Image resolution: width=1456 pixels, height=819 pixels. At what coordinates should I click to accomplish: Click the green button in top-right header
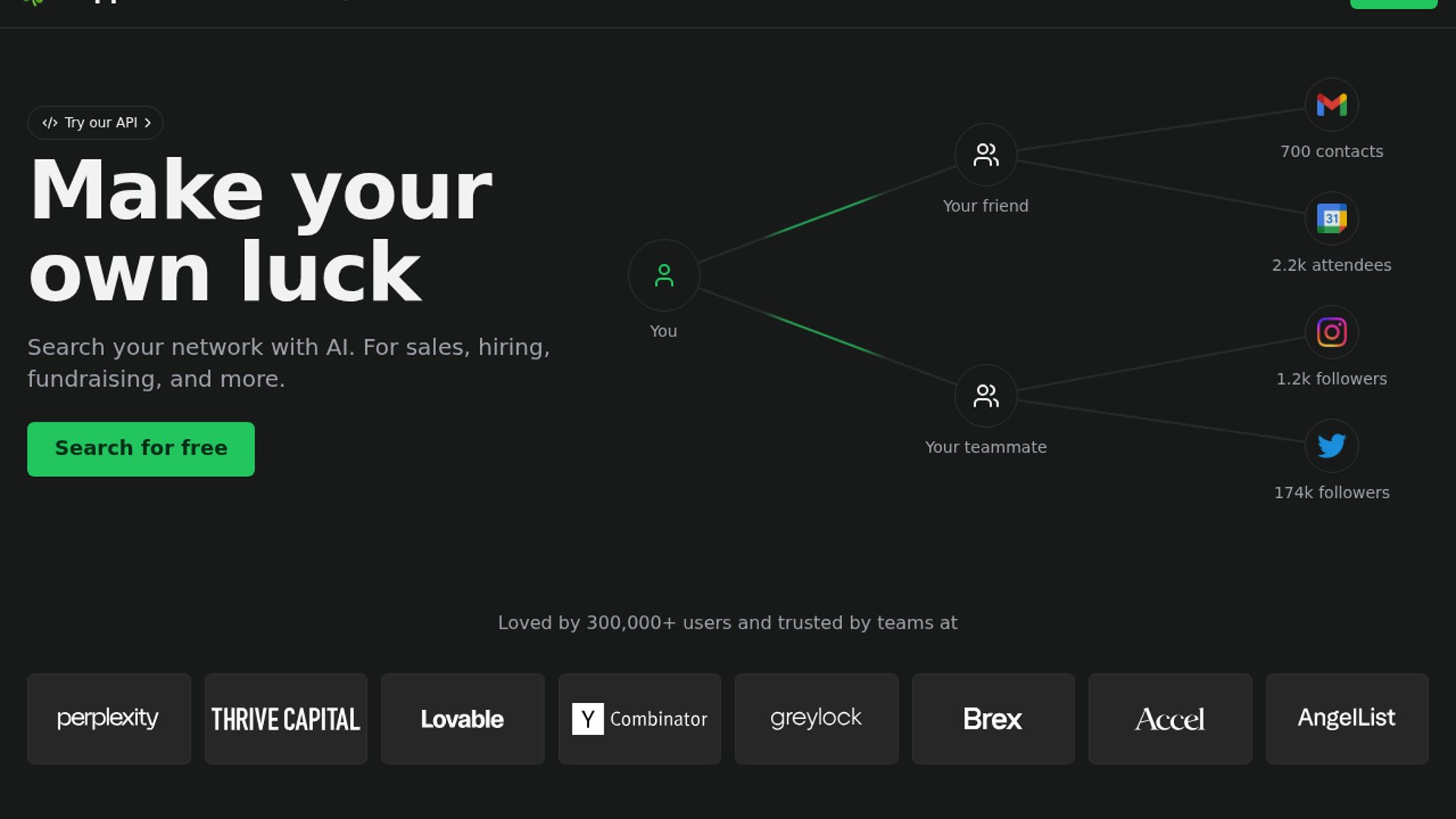pos(1393,3)
